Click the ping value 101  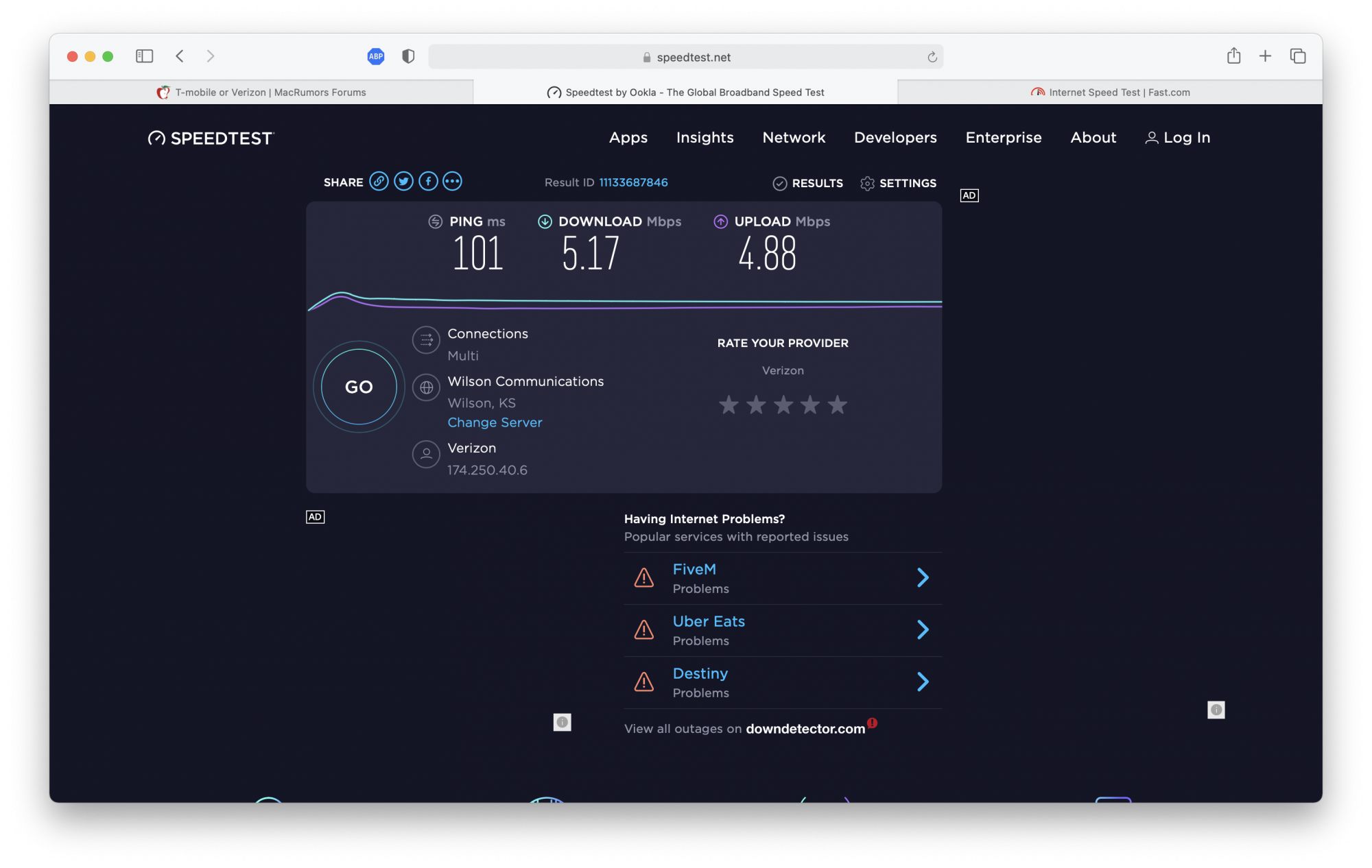pyautogui.click(x=478, y=253)
